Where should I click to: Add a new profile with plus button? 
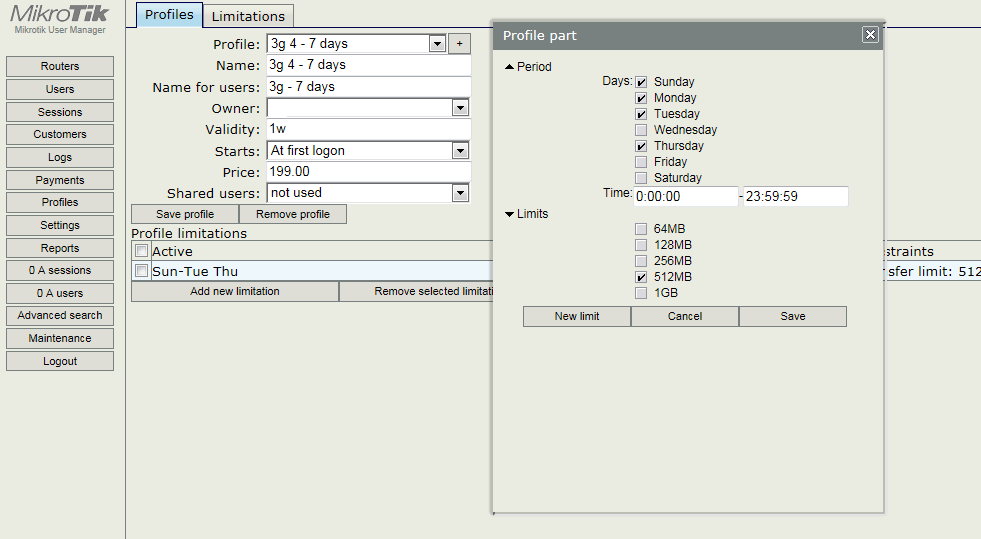pyautogui.click(x=459, y=44)
